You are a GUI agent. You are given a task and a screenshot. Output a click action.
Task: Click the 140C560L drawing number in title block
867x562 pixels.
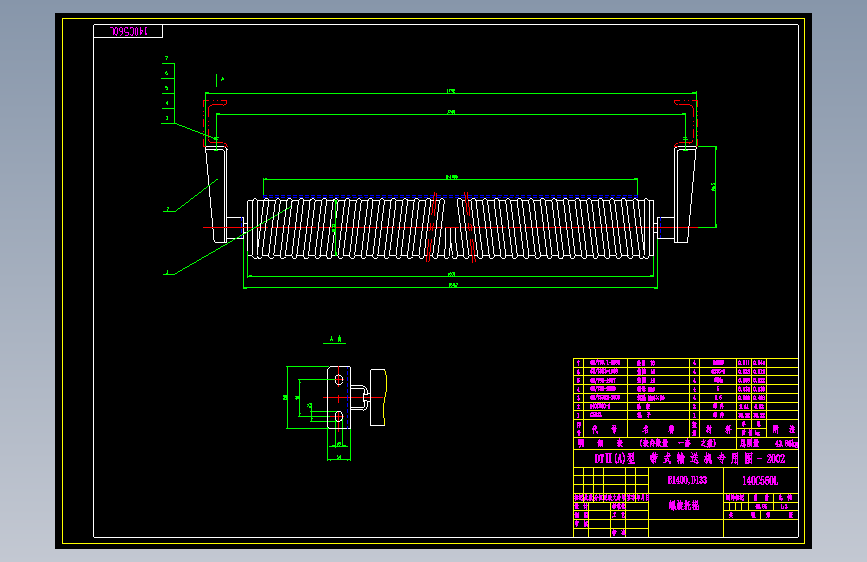pyautogui.click(x=760, y=481)
